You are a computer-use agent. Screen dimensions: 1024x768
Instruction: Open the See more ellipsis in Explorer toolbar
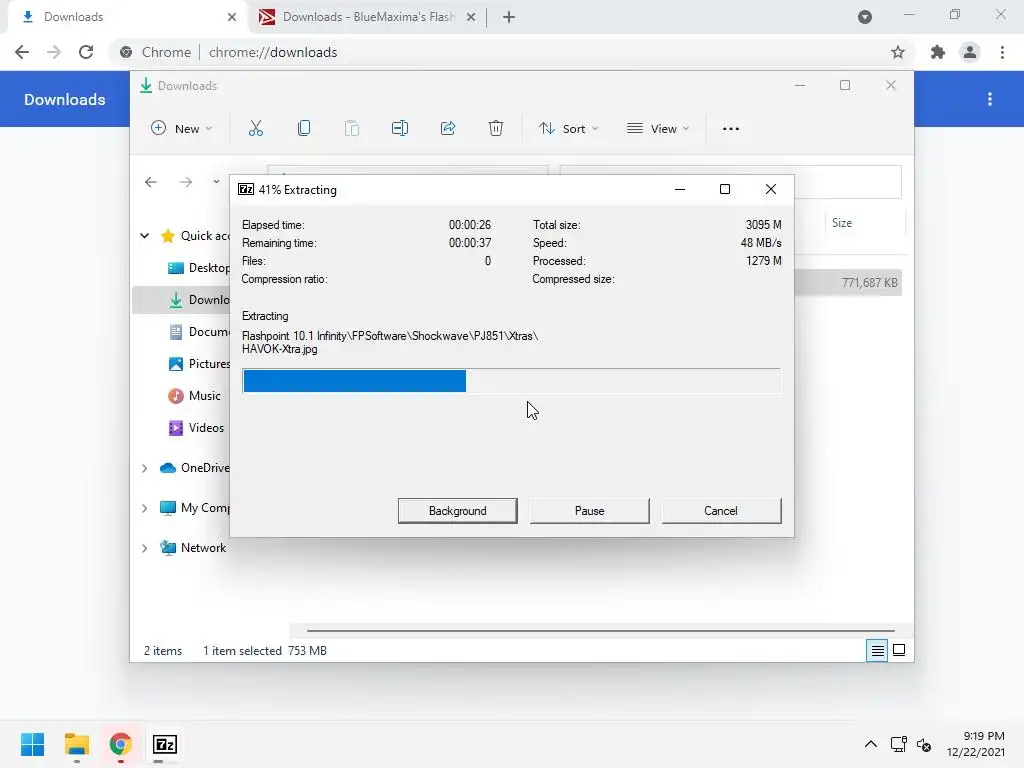point(731,129)
